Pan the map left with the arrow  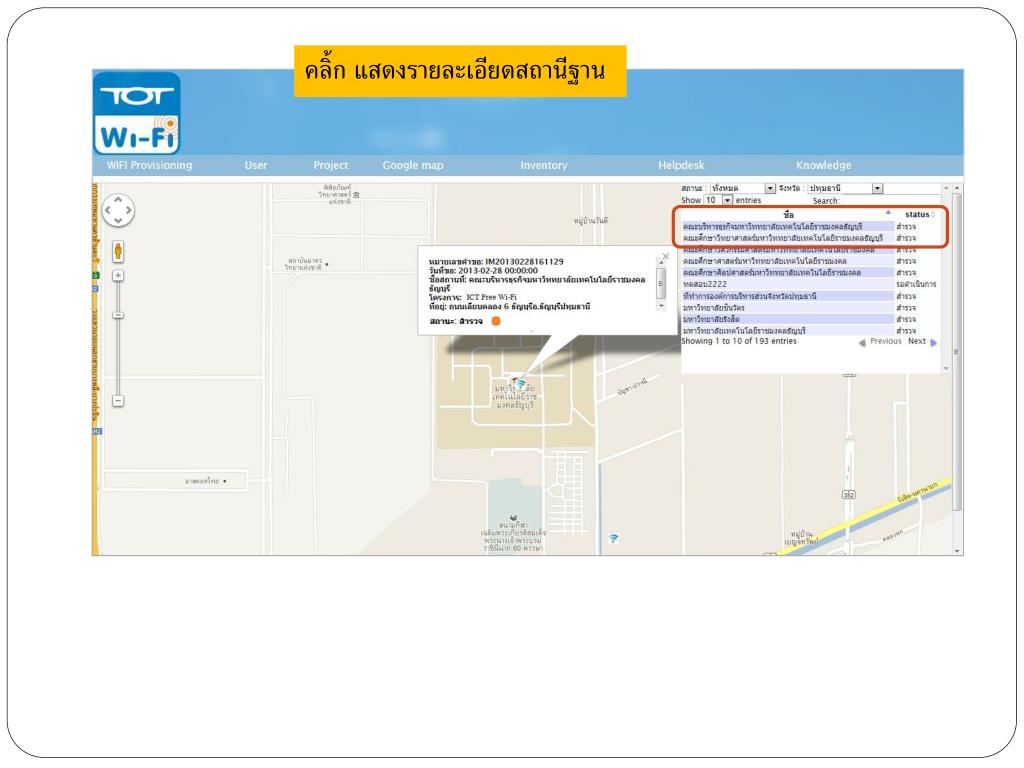pos(108,210)
